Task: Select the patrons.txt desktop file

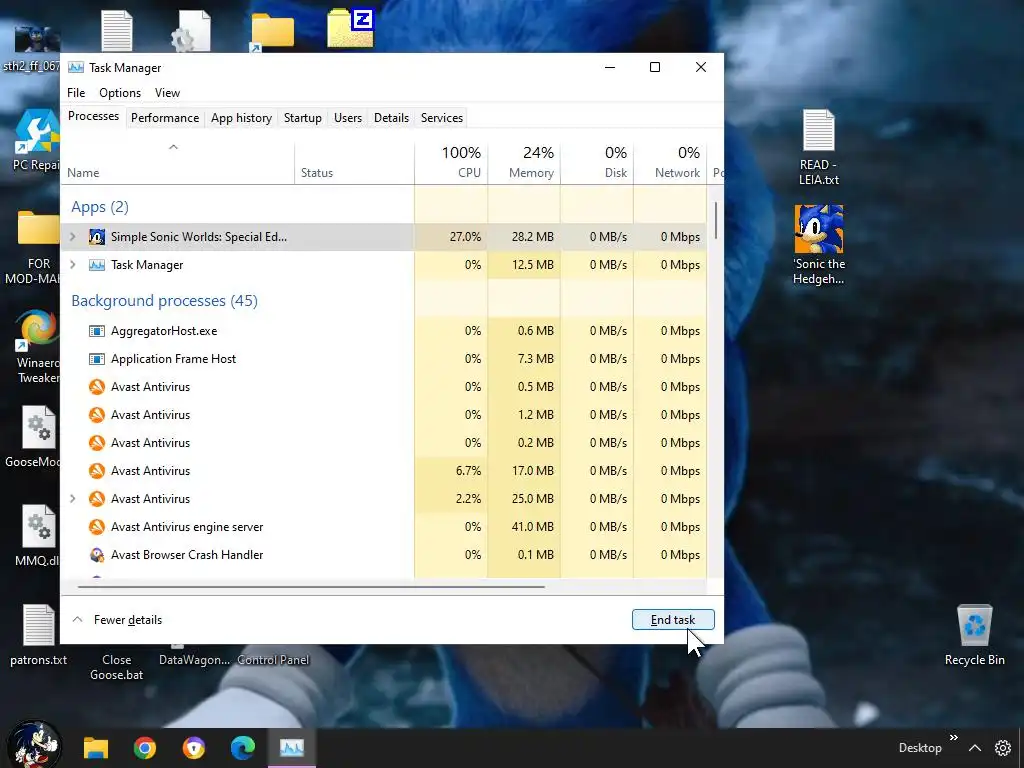Action: coord(39,635)
